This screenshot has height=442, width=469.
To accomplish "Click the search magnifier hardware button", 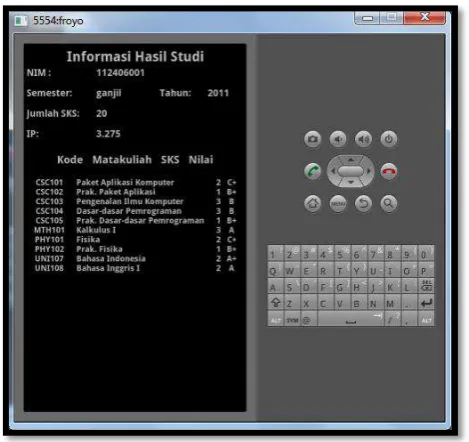I will tap(389, 203).
